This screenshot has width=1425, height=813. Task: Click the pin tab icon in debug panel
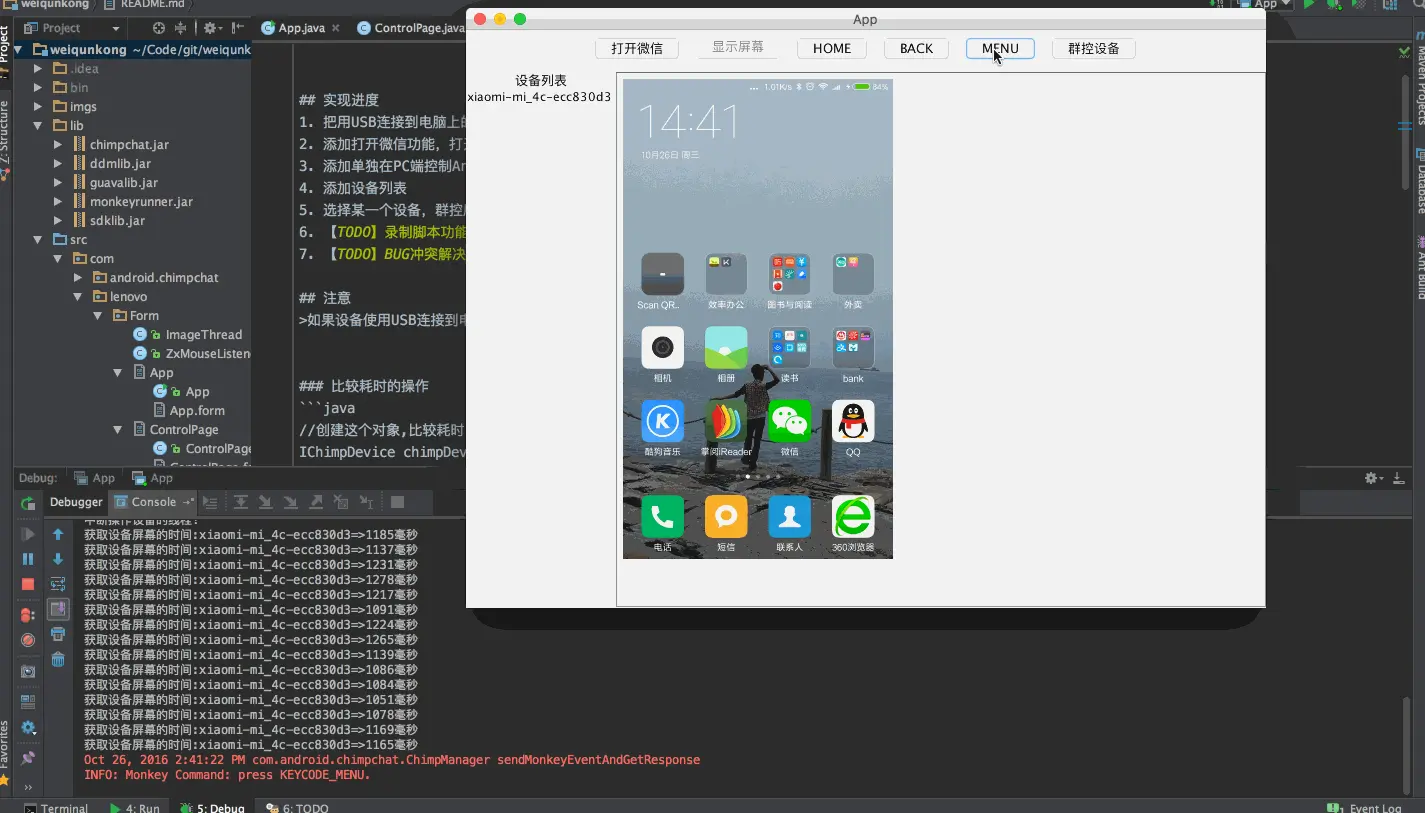coord(28,759)
